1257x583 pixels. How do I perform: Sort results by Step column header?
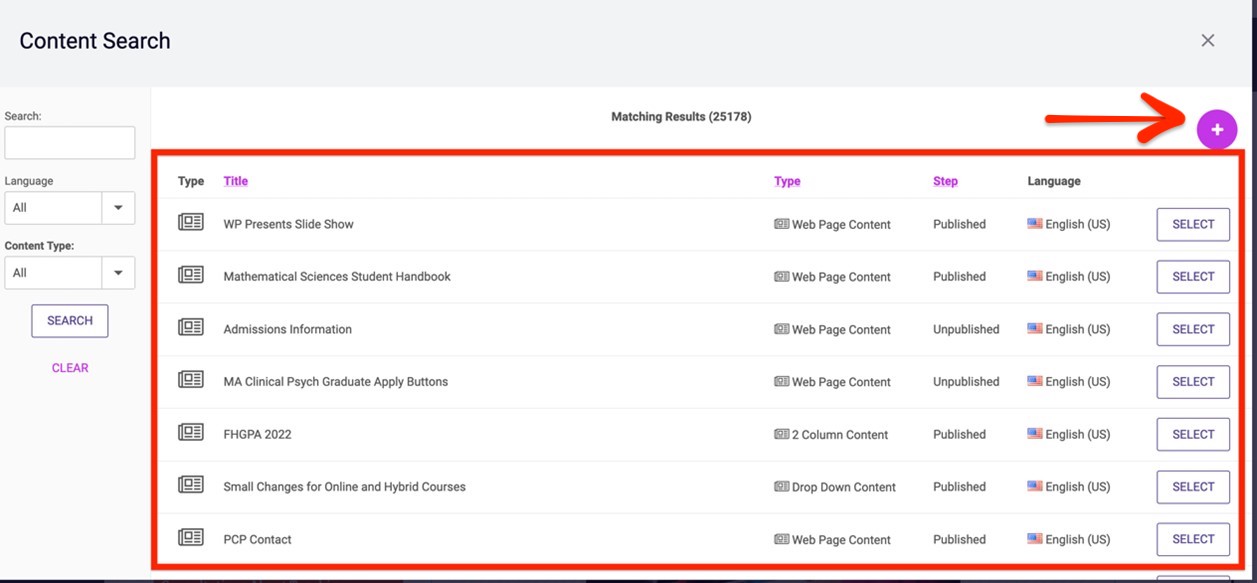point(945,181)
